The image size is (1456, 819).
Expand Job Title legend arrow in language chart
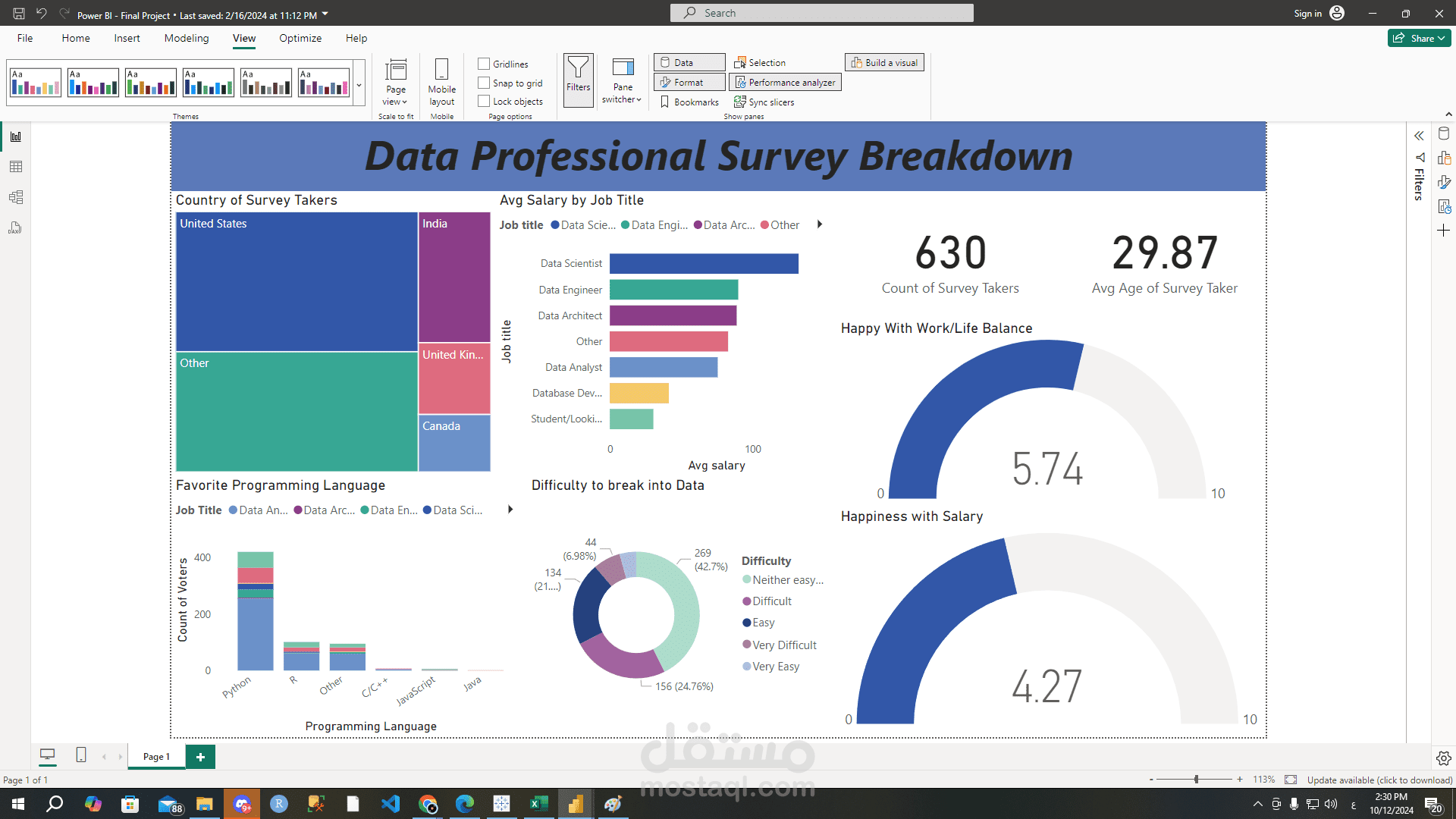[510, 510]
